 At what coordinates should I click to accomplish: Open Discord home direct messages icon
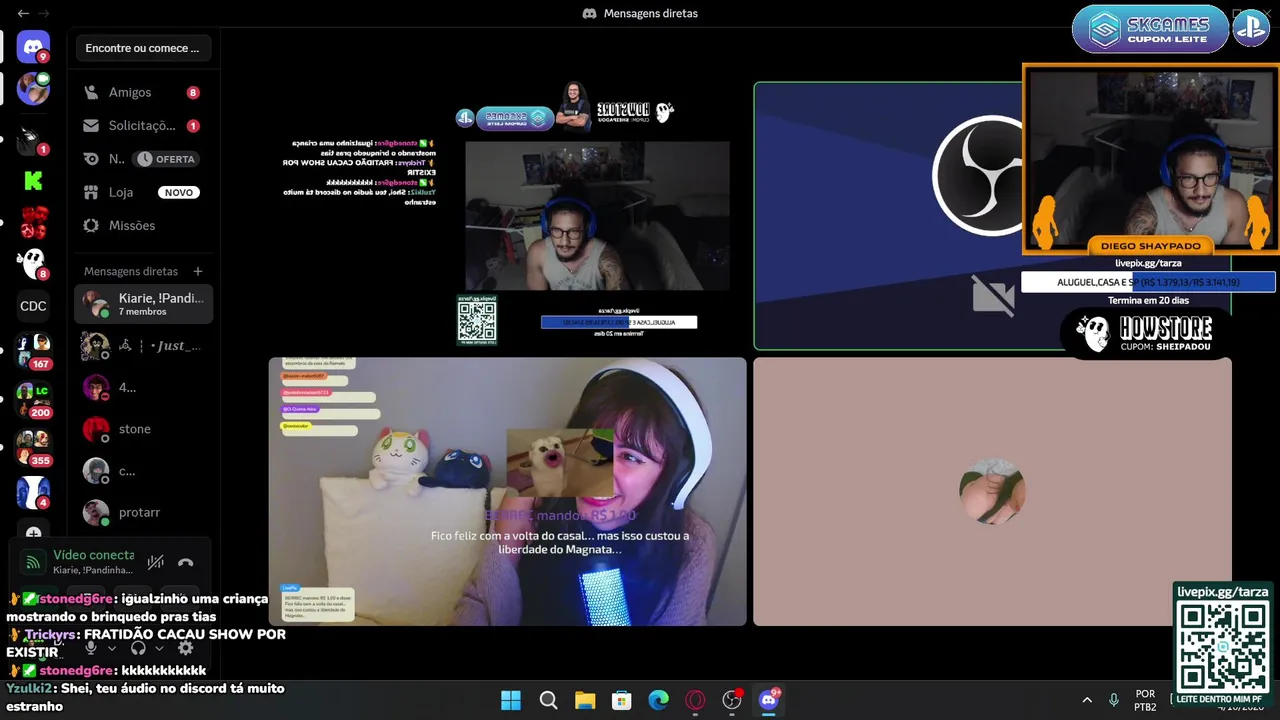click(33, 47)
